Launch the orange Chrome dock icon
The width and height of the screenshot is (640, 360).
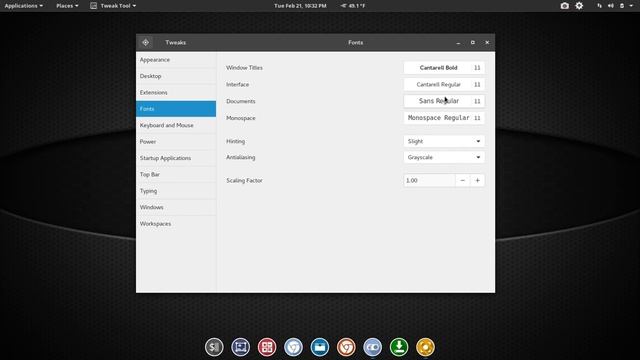(346, 347)
